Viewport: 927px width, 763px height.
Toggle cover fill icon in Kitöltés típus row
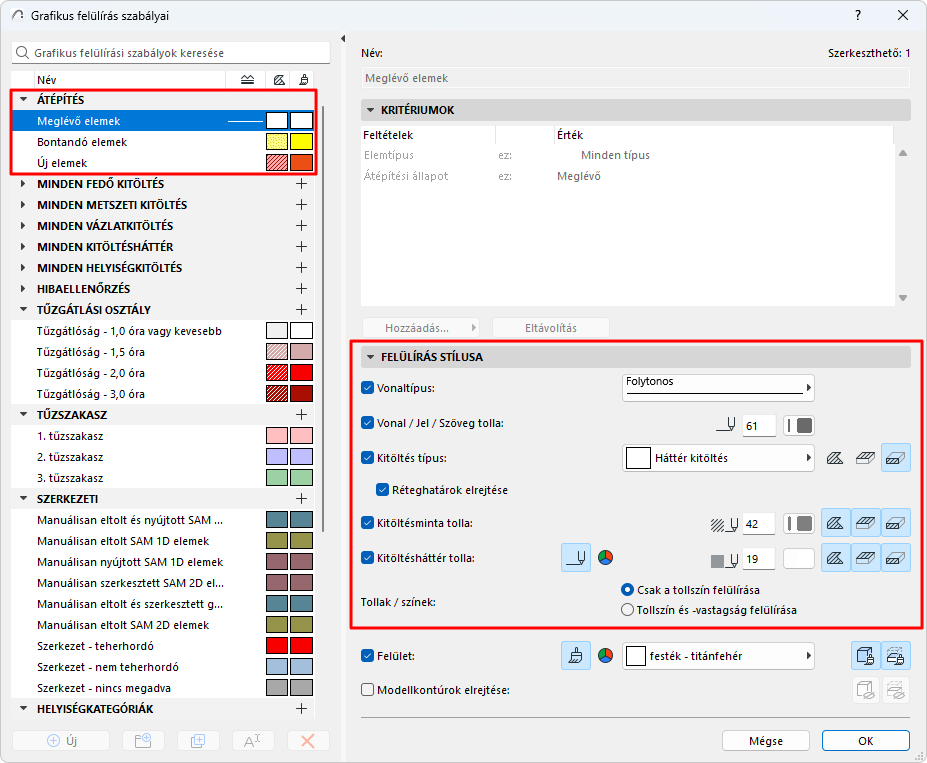tap(866, 458)
